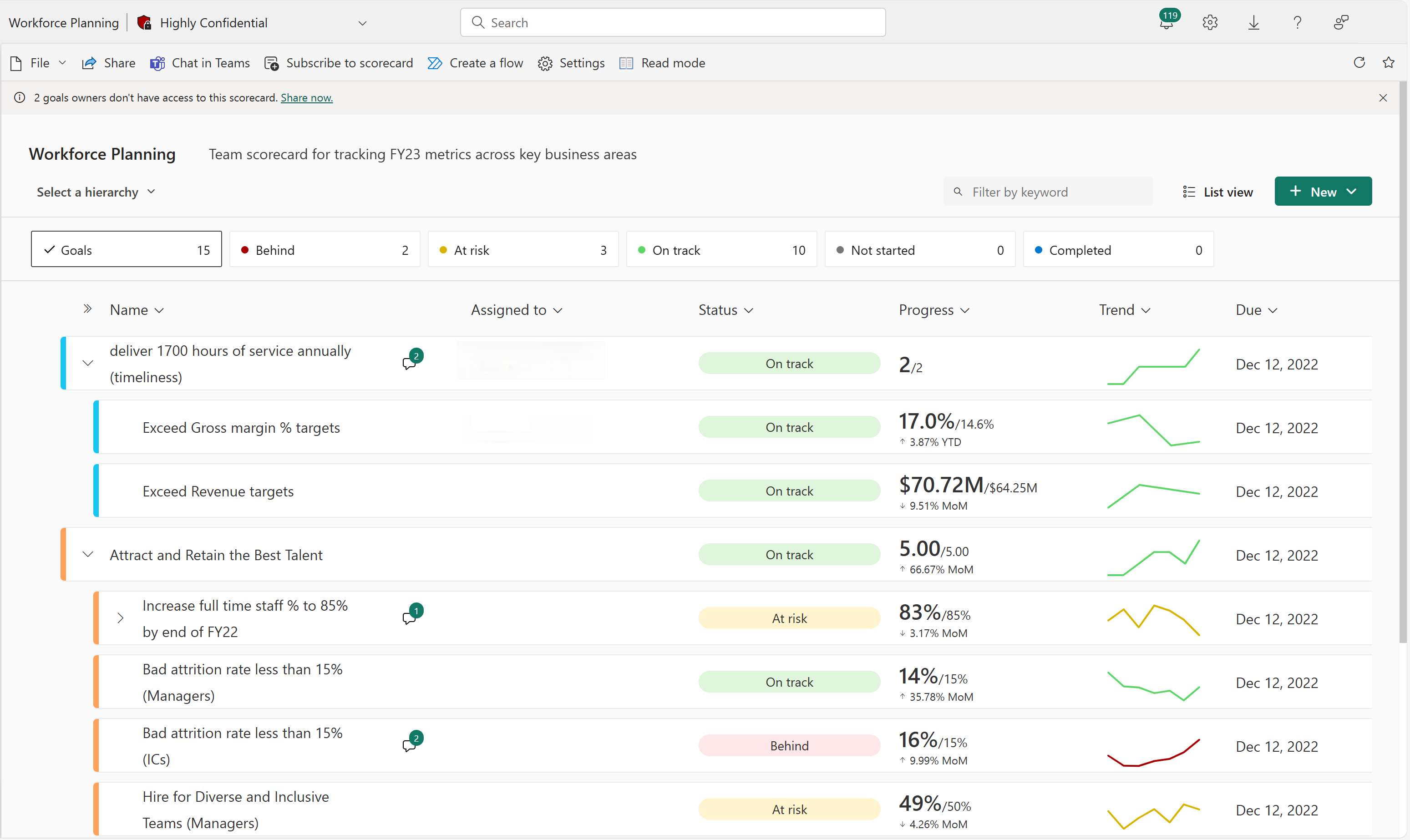Click the Read mode icon
The width and height of the screenshot is (1410, 840).
pos(625,62)
